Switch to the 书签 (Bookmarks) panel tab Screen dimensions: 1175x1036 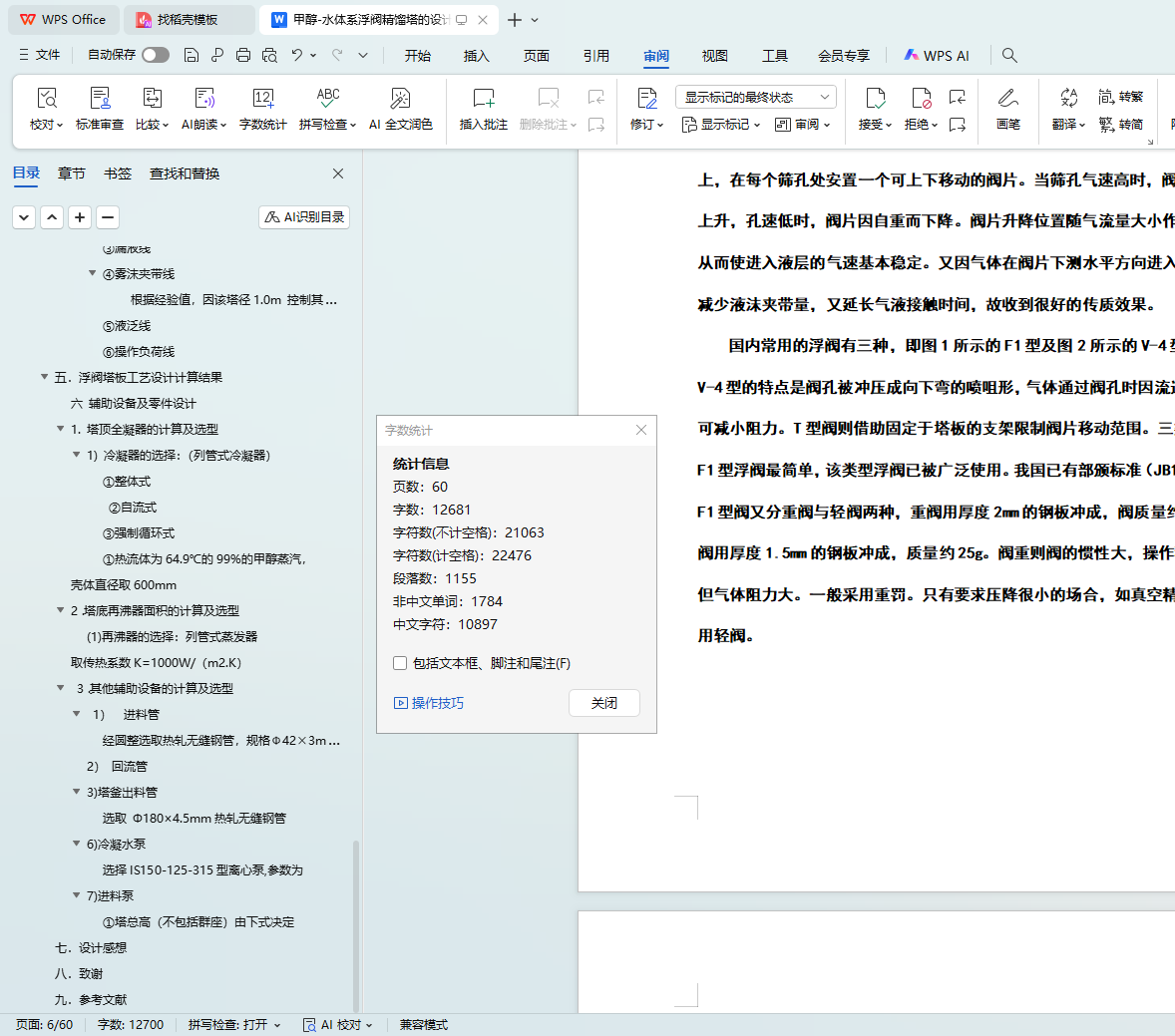click(118, 173)
